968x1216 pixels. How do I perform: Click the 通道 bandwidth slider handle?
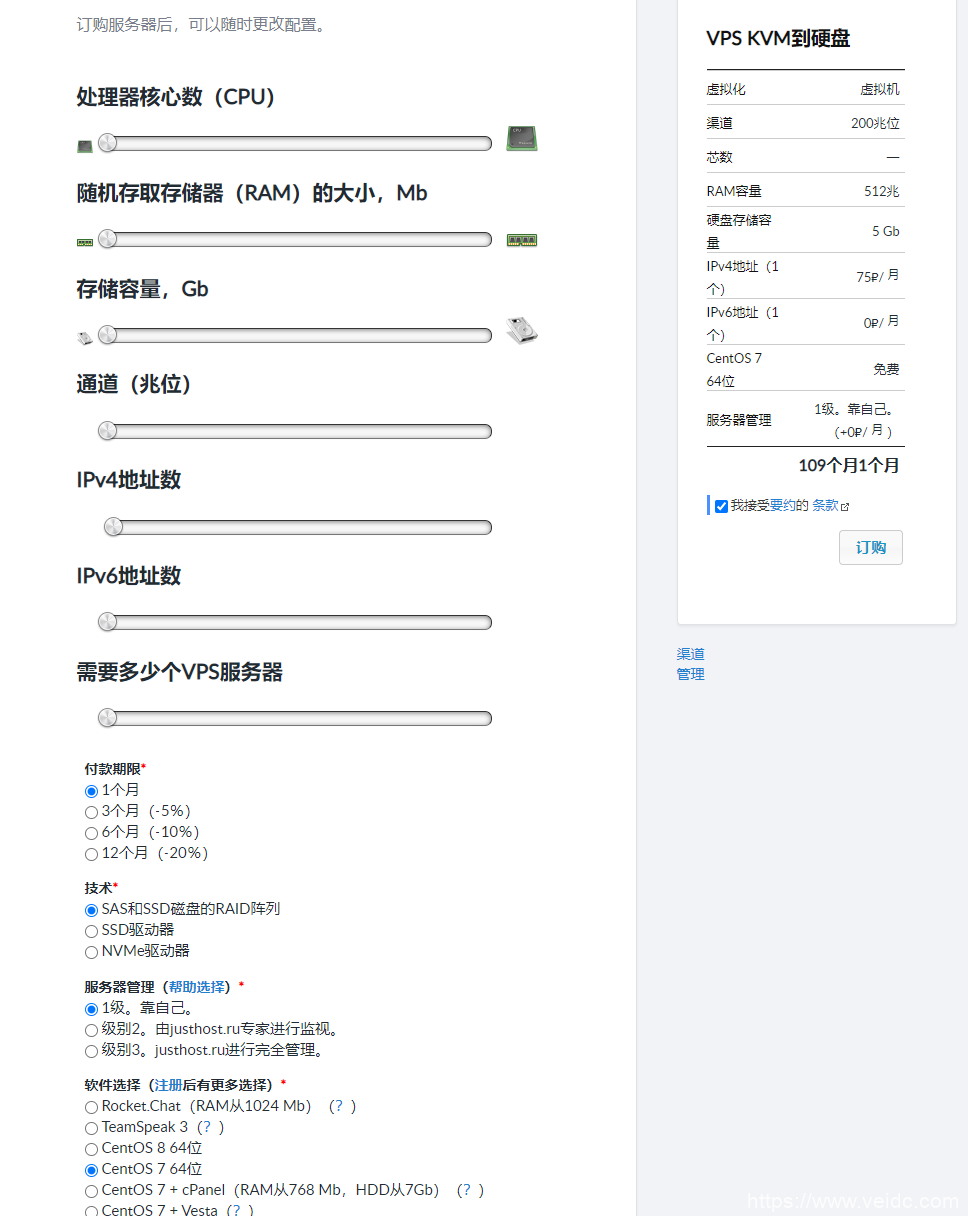tap(108, 431)
